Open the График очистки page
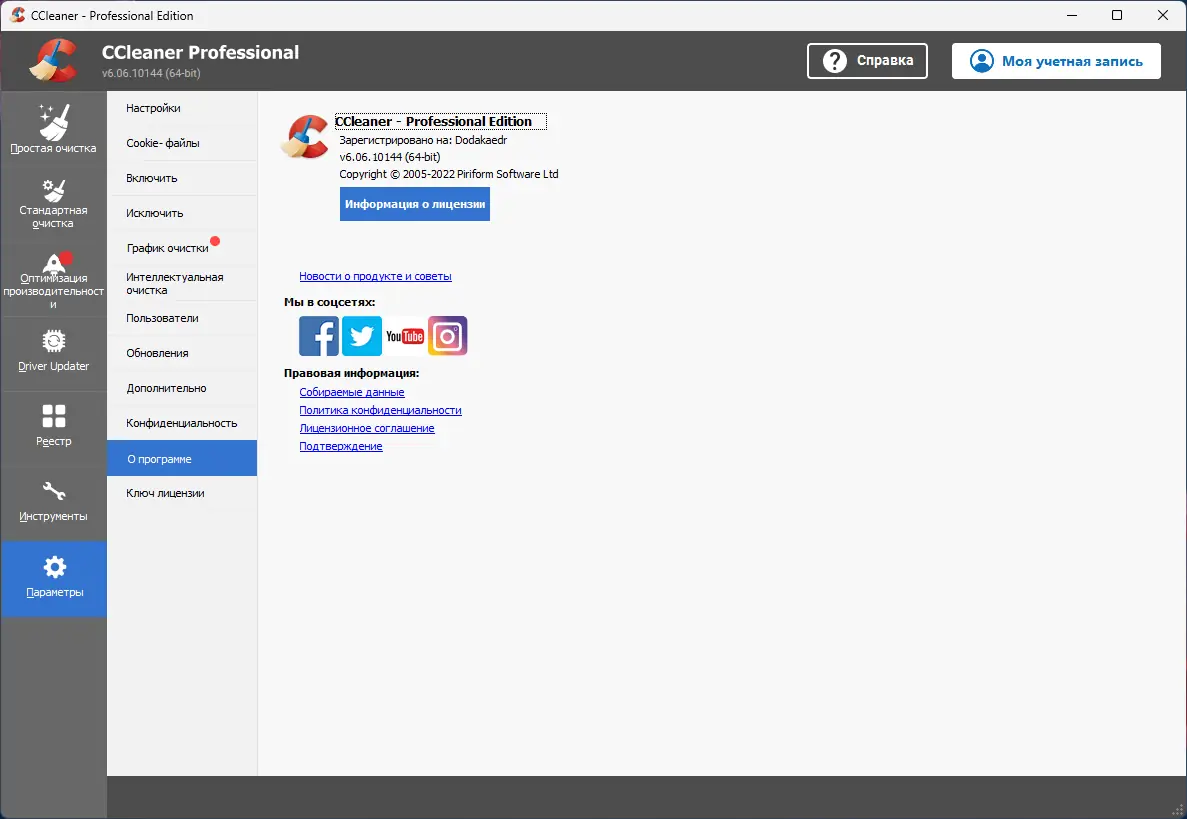The image size is (1187, 819). coord(182,248)
